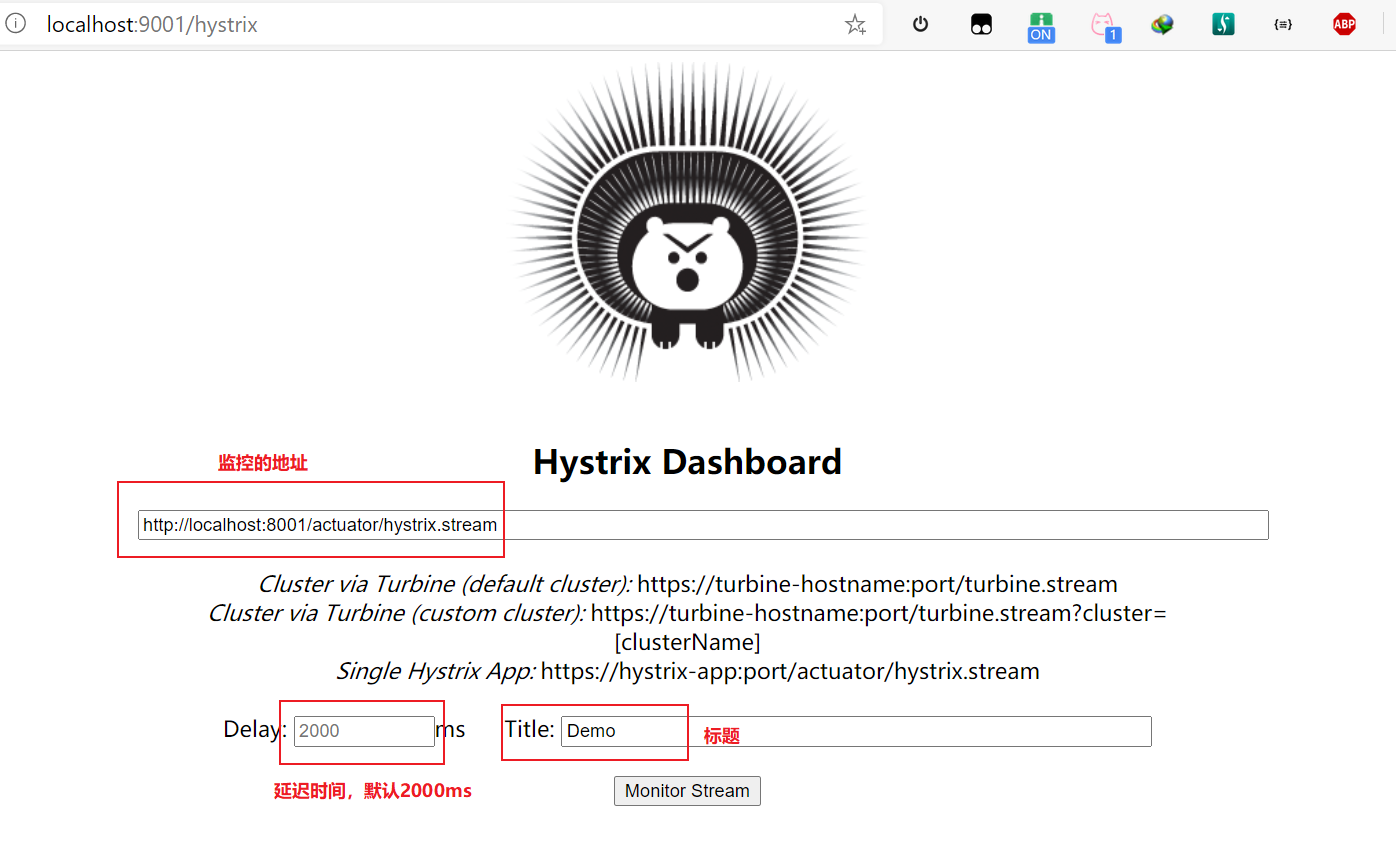
Task: Click the site info icon in address bar
Action: pos(15,24)
